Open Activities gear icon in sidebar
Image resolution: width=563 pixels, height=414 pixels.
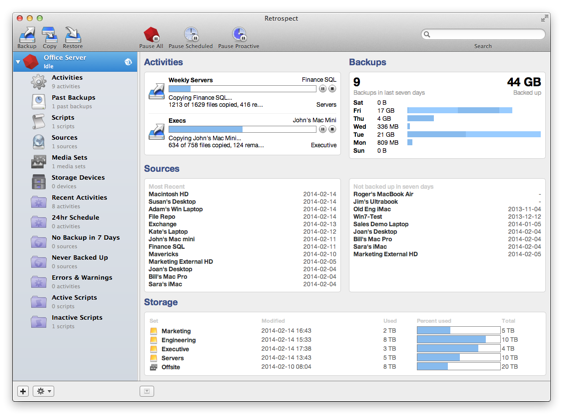(x=38, y=82)
